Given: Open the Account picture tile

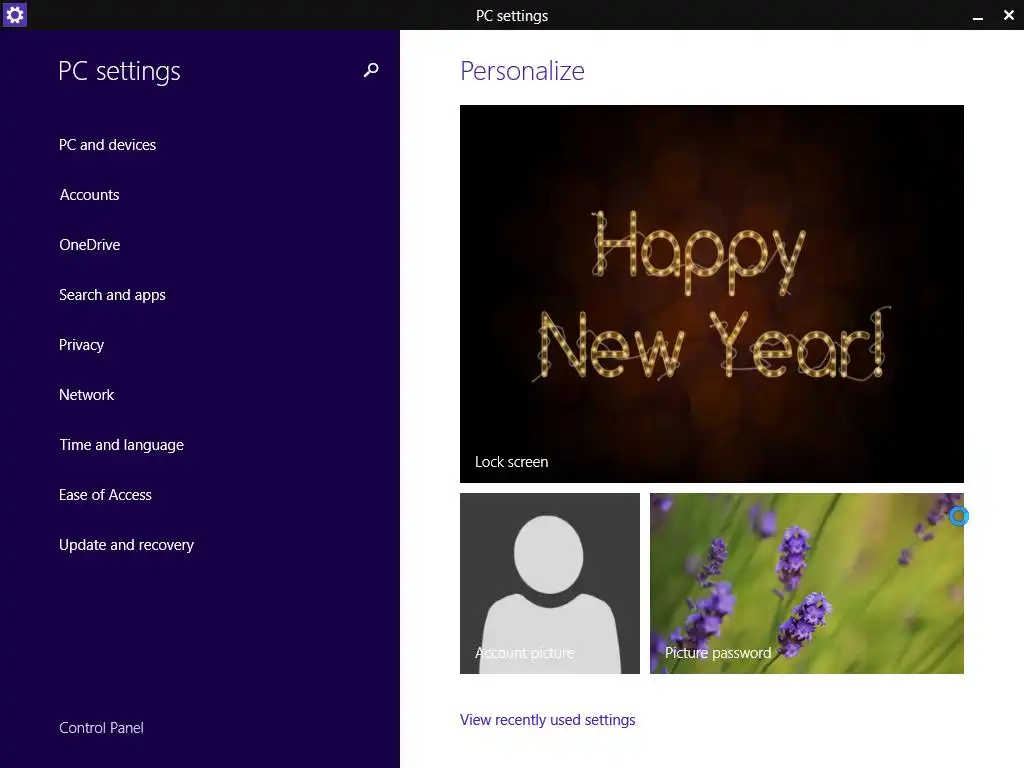Looking at the screenshot, I should point(550,583).
